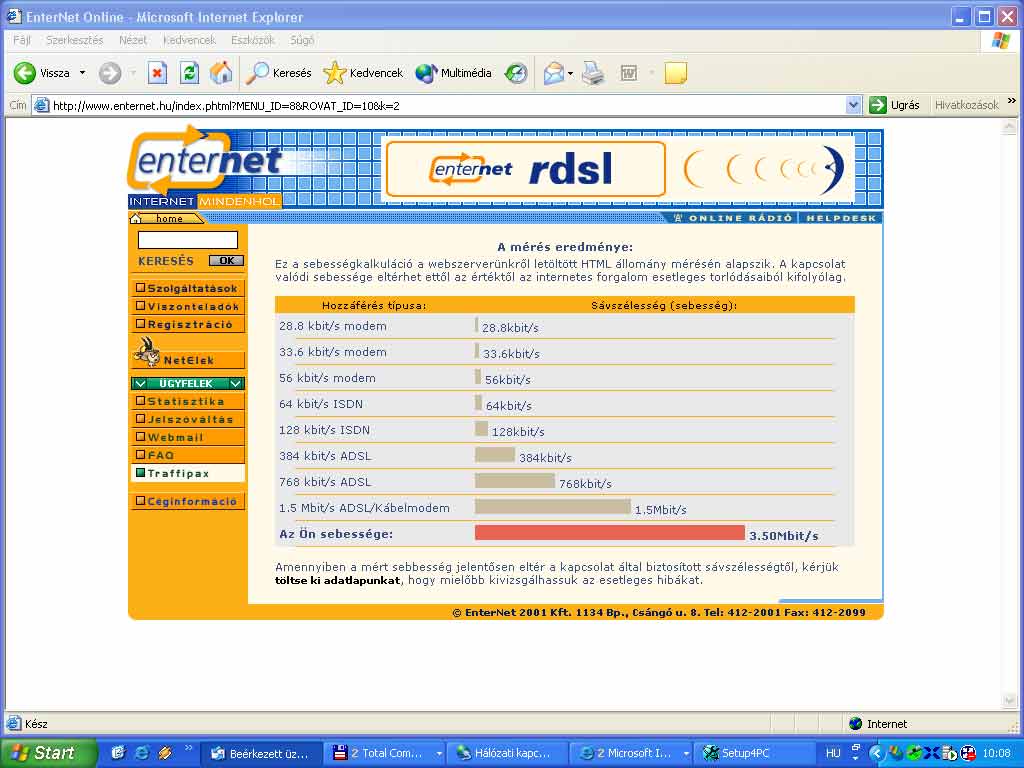This screenshot has width=1024, height=768.
Task: Open ONLINE RÁDIÓ link
Action: [733, 217]
